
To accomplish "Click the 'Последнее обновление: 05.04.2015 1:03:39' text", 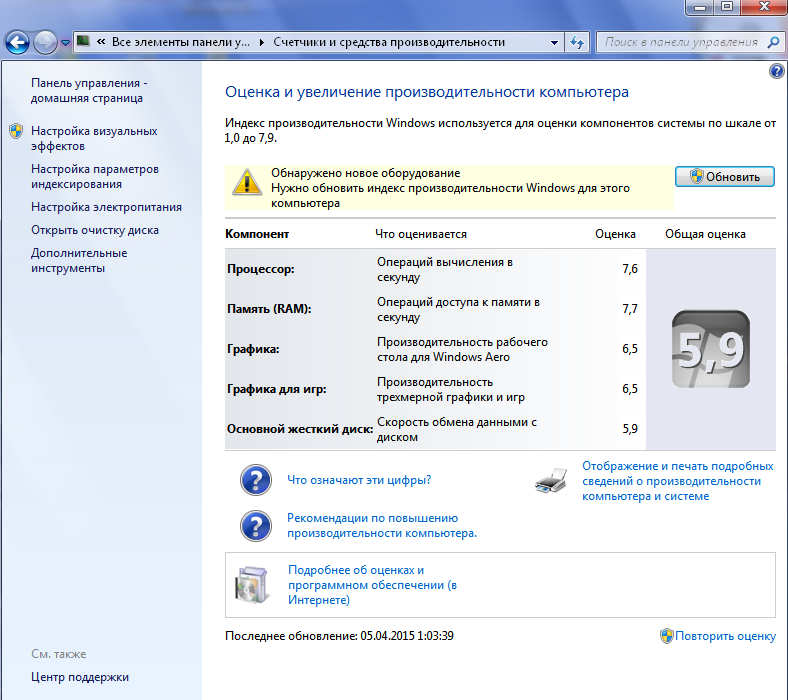I will click(x=339, y=636).
